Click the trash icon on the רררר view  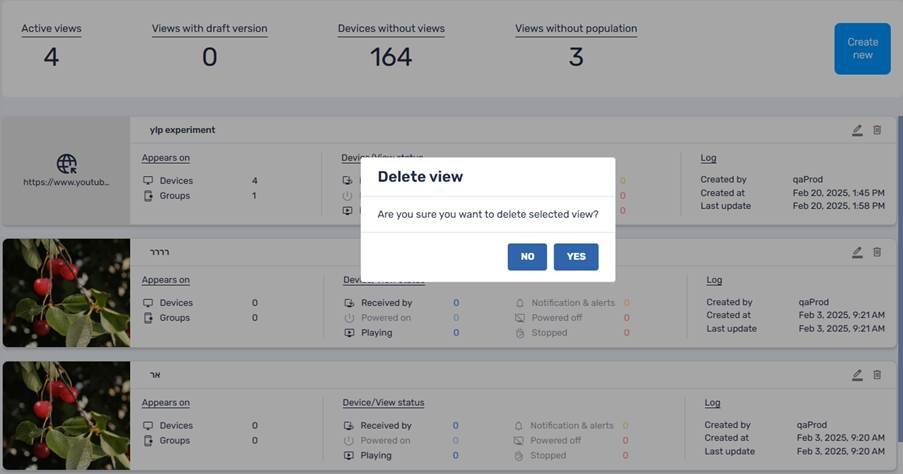coord(877,252)
